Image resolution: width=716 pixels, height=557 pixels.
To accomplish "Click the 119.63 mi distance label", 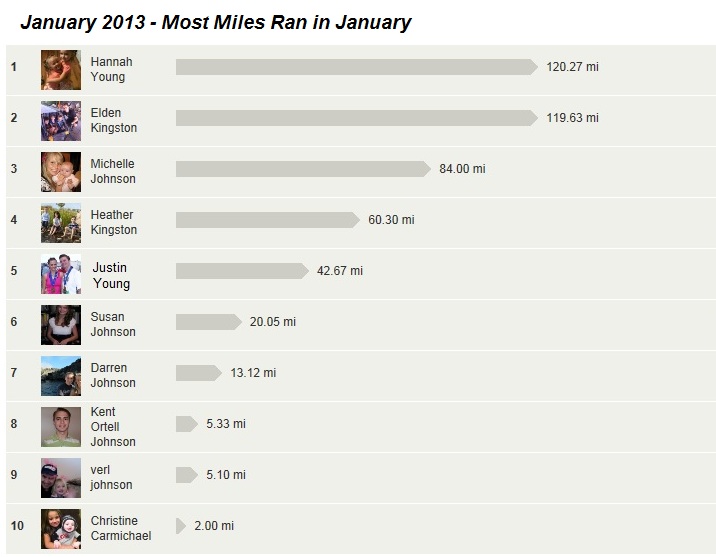I will coord(572,118).
